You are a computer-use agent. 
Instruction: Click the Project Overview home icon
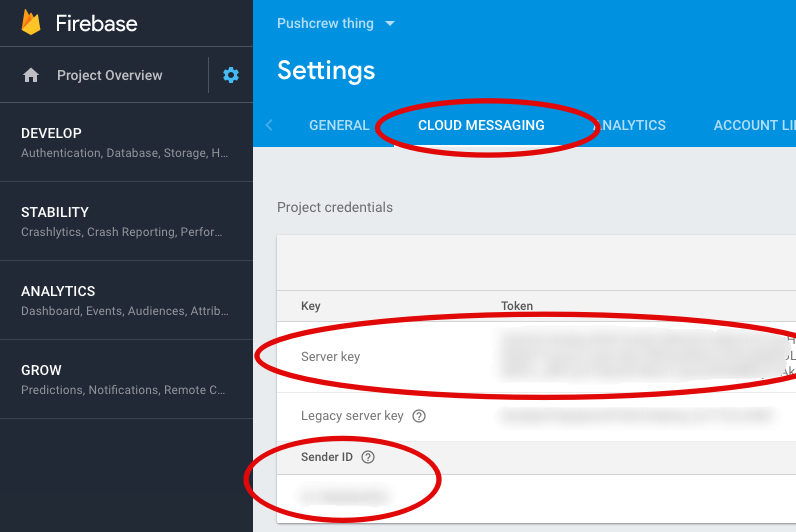coord(31,75)
